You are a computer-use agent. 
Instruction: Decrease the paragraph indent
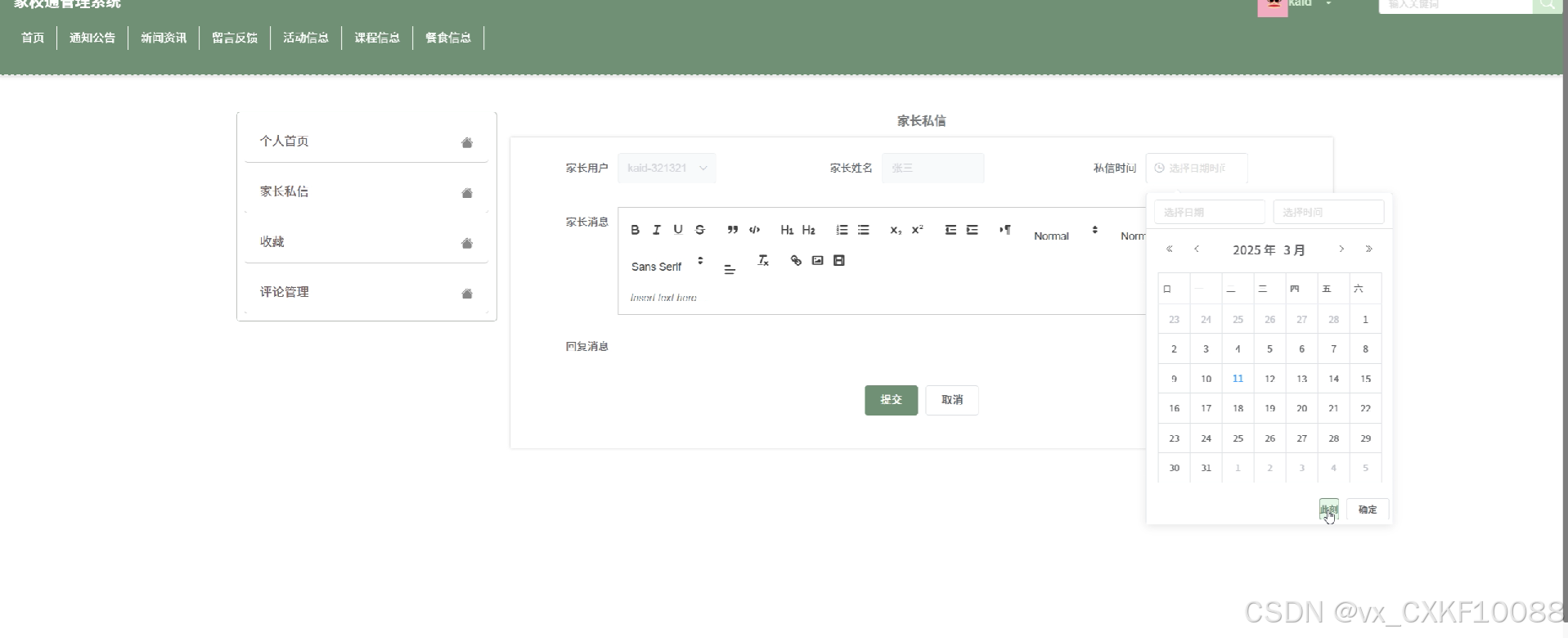coord(950,230)
